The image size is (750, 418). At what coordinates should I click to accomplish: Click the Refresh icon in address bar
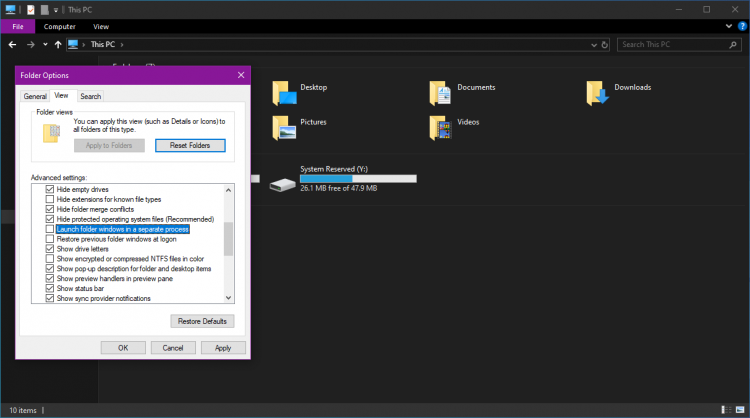(605, 44)
